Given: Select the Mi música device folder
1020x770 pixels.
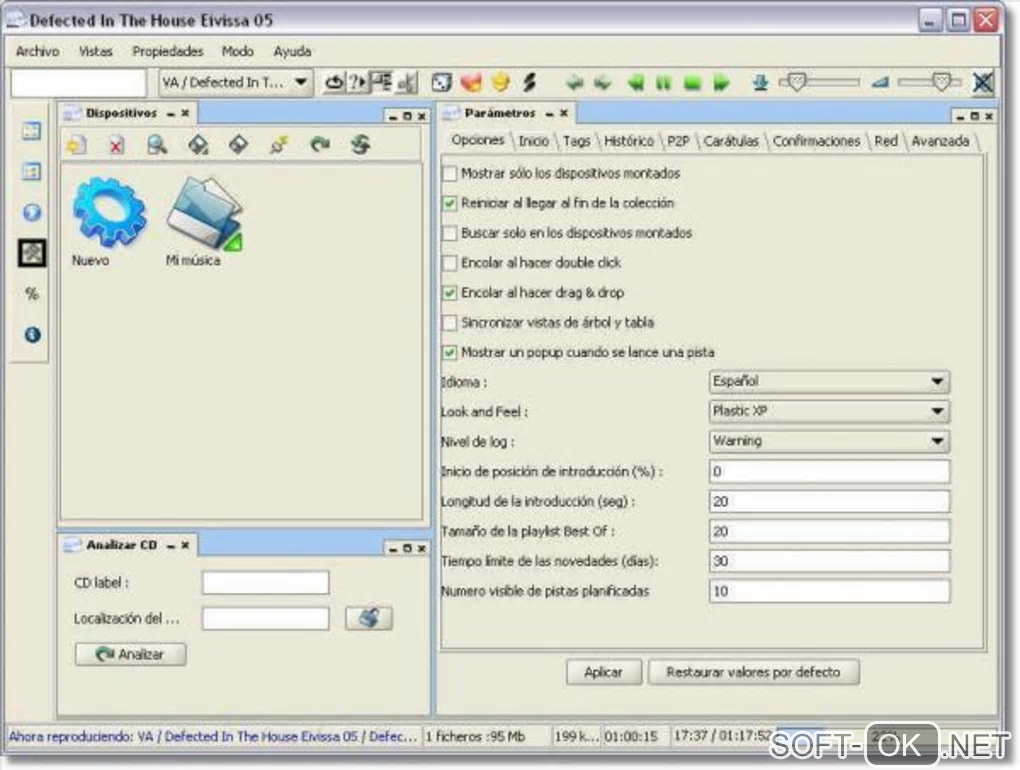Looking at the screenshot, I should pos(204,214).
